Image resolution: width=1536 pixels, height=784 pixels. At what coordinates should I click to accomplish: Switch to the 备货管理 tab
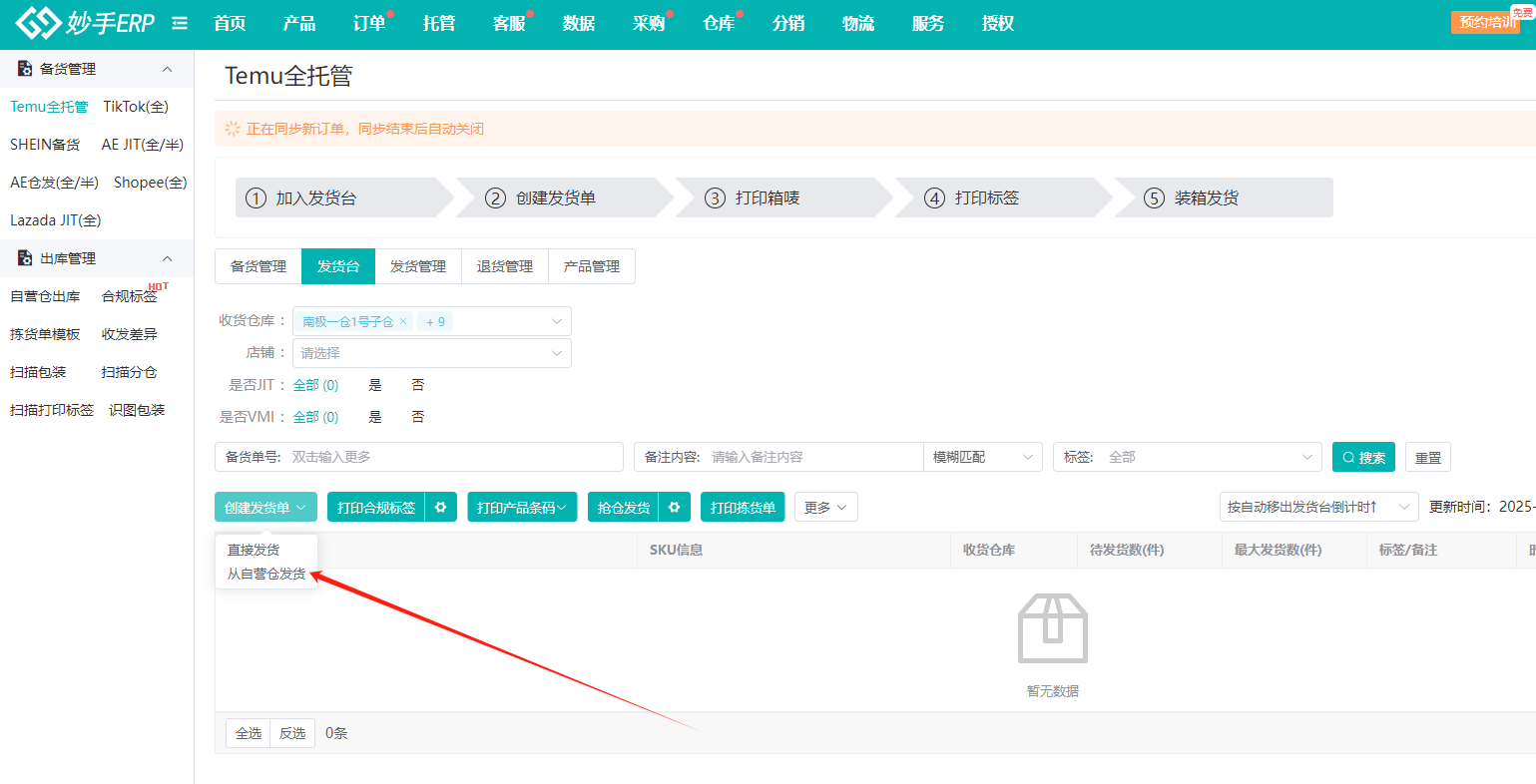click(258, 266)
